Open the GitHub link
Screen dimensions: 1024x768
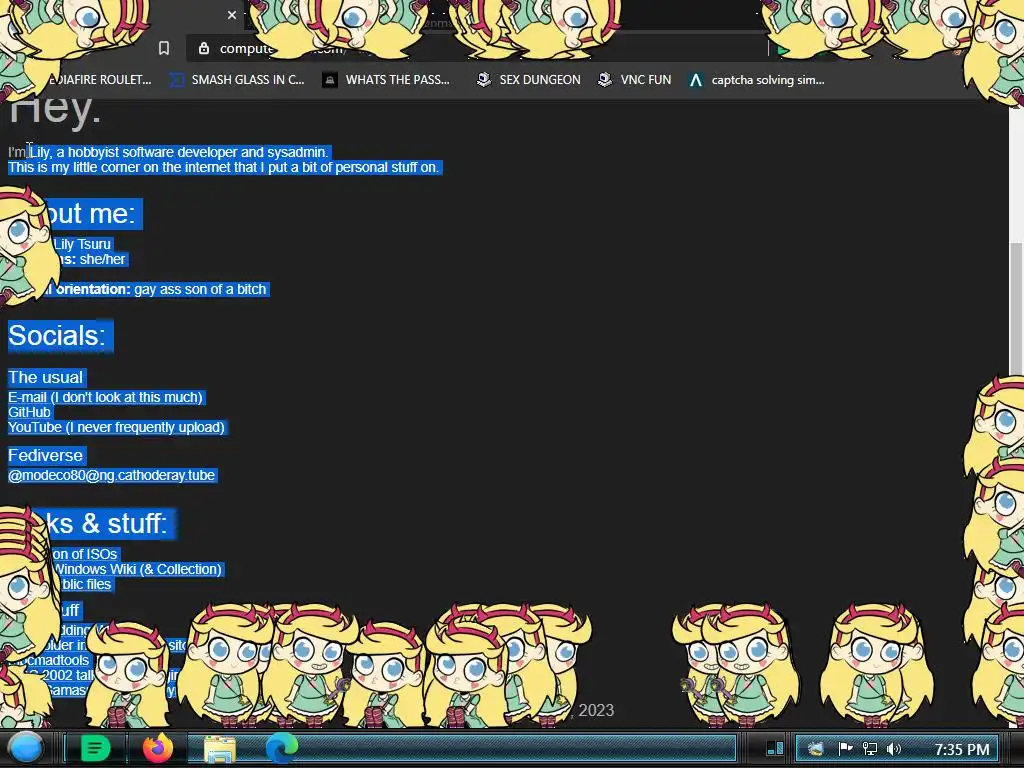(x=29, y=412)
